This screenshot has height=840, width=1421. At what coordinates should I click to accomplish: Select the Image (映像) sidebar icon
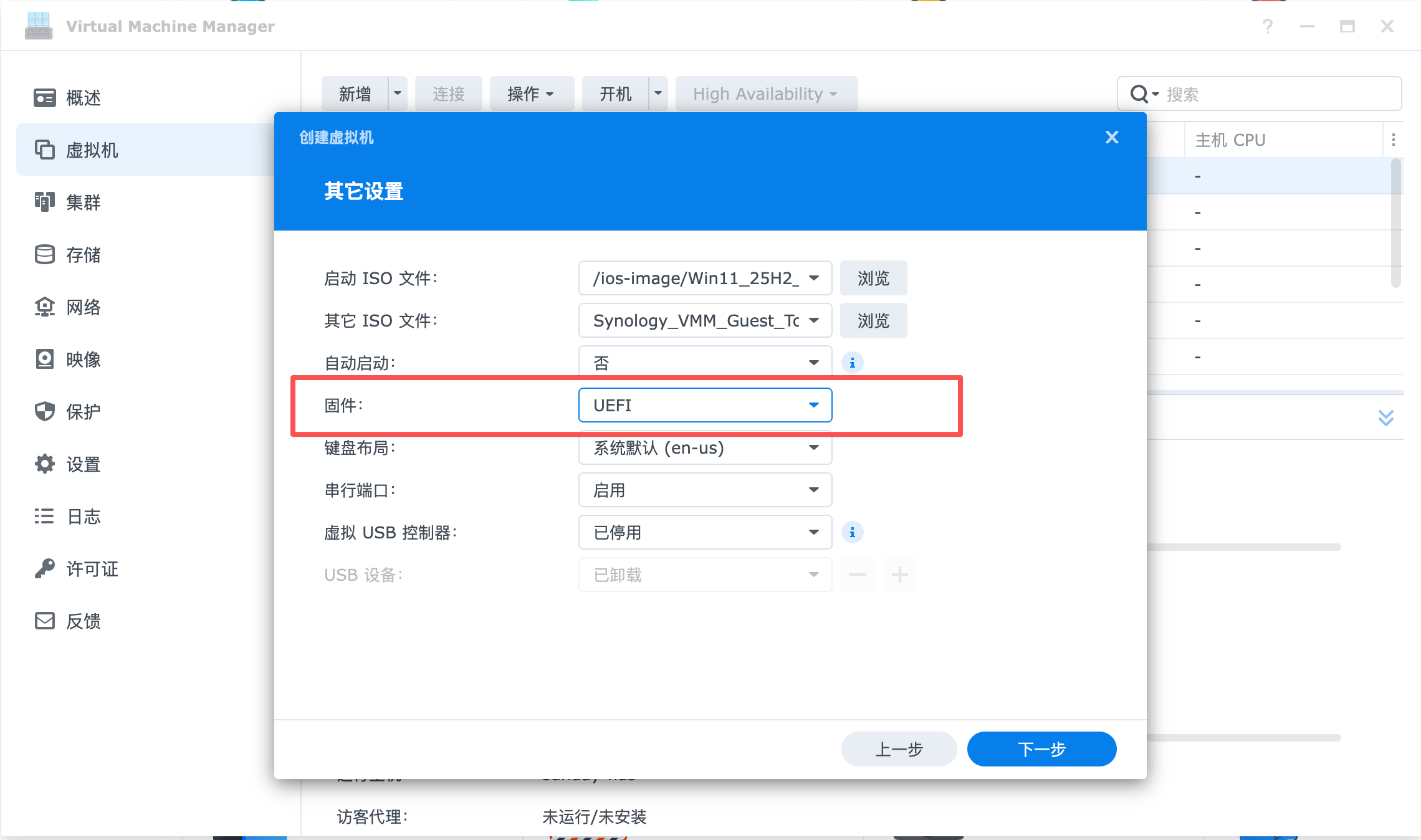(45, 360)
